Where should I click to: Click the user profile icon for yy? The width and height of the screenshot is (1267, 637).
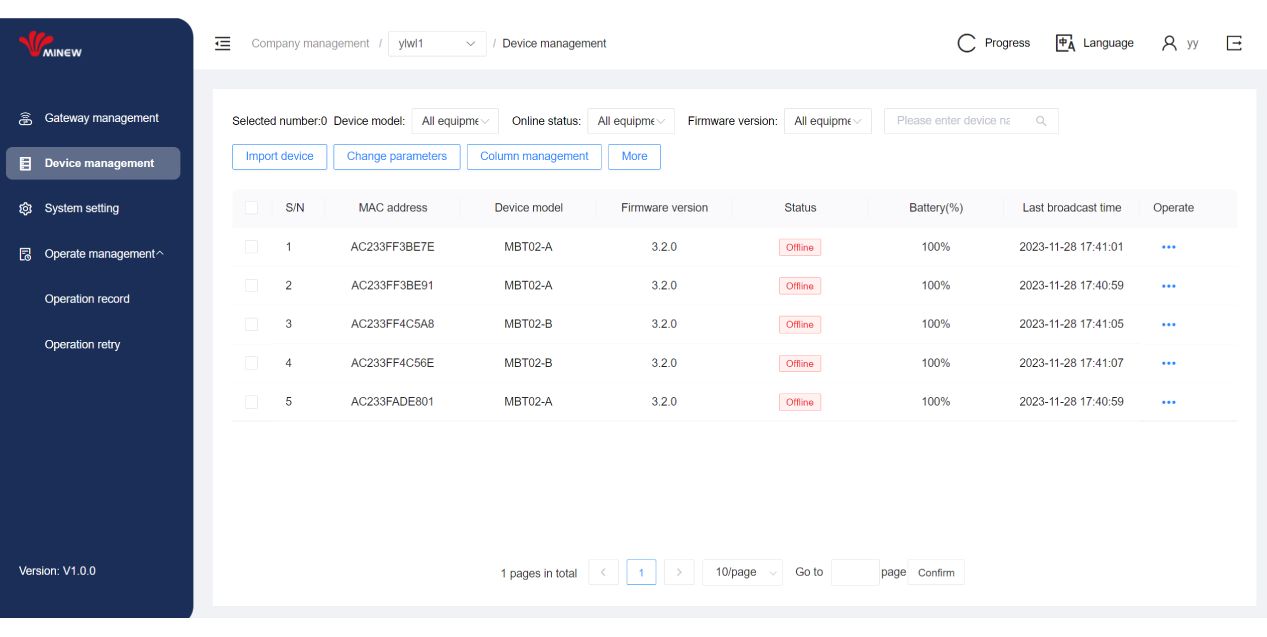[1169, 43]
